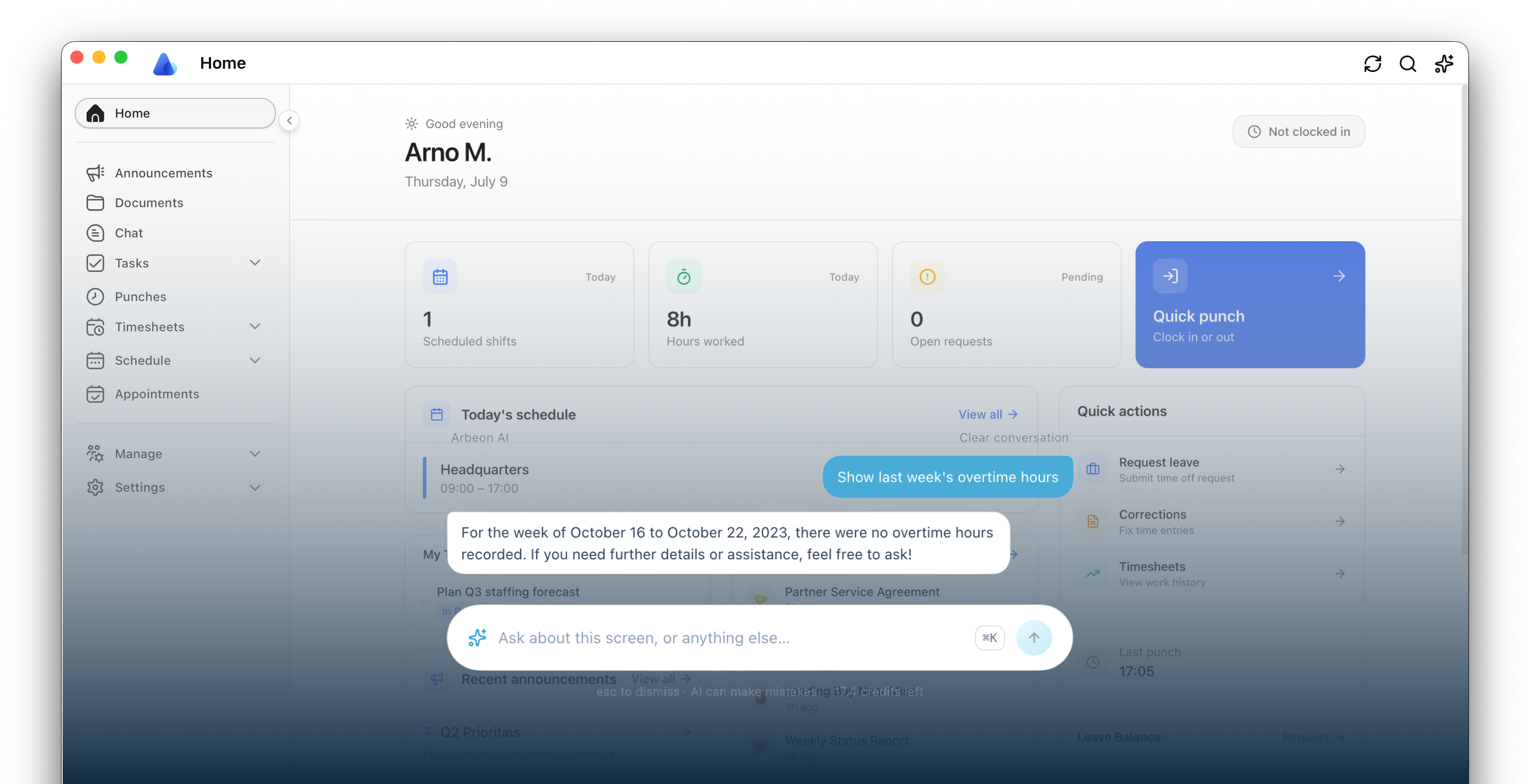This screenshot has height=784, width=1530.
Task: Open Chat from the sidebar
Action: [175, 233]
